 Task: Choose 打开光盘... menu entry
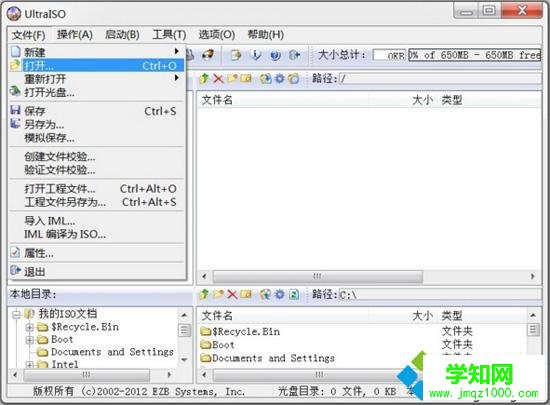tap(97, 92)
